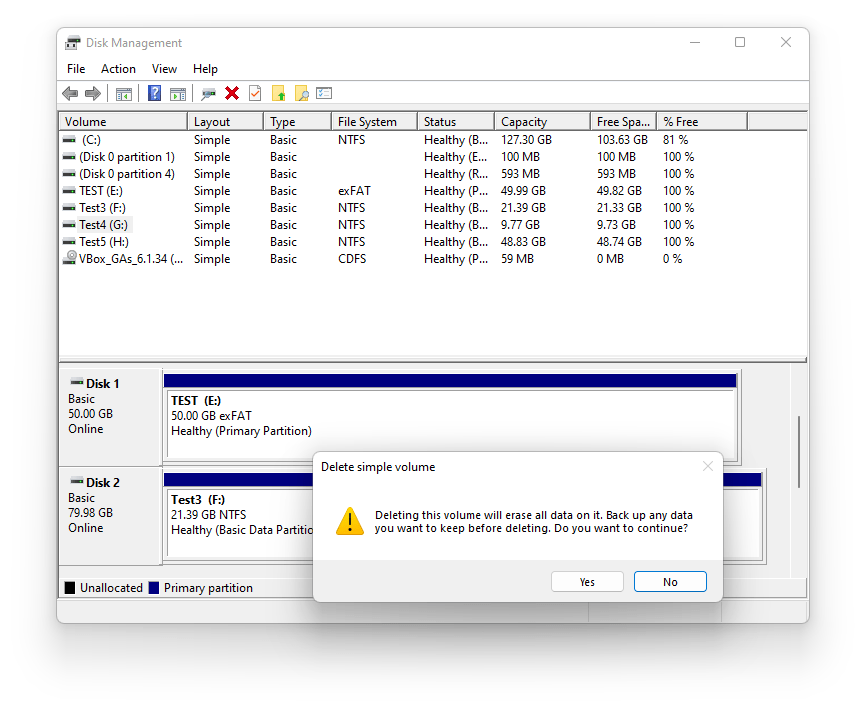865x709 pixels.
Task: Open volume properties via the checkmark document icon
Action: point(255,93)
